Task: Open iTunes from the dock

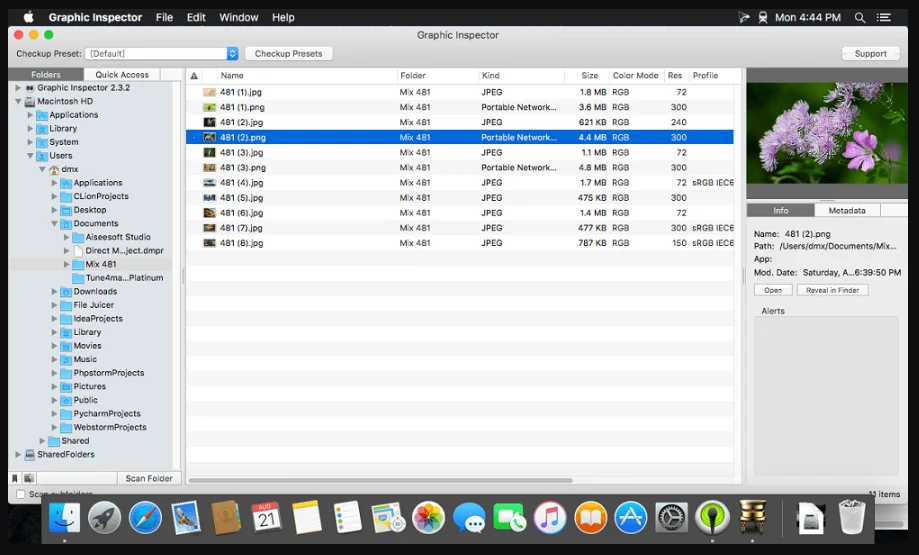Action: tap(550, 518)
